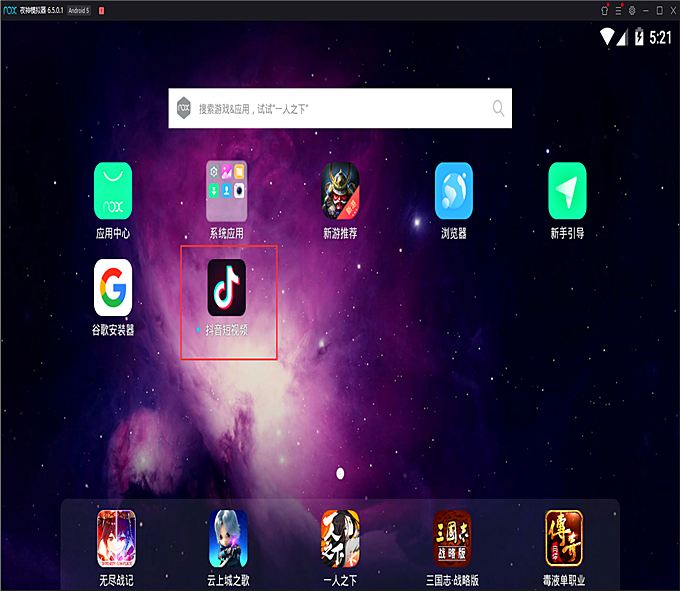Minimize the Nox emulator window
Screen dimensions: 680x591
pos(646,10)
